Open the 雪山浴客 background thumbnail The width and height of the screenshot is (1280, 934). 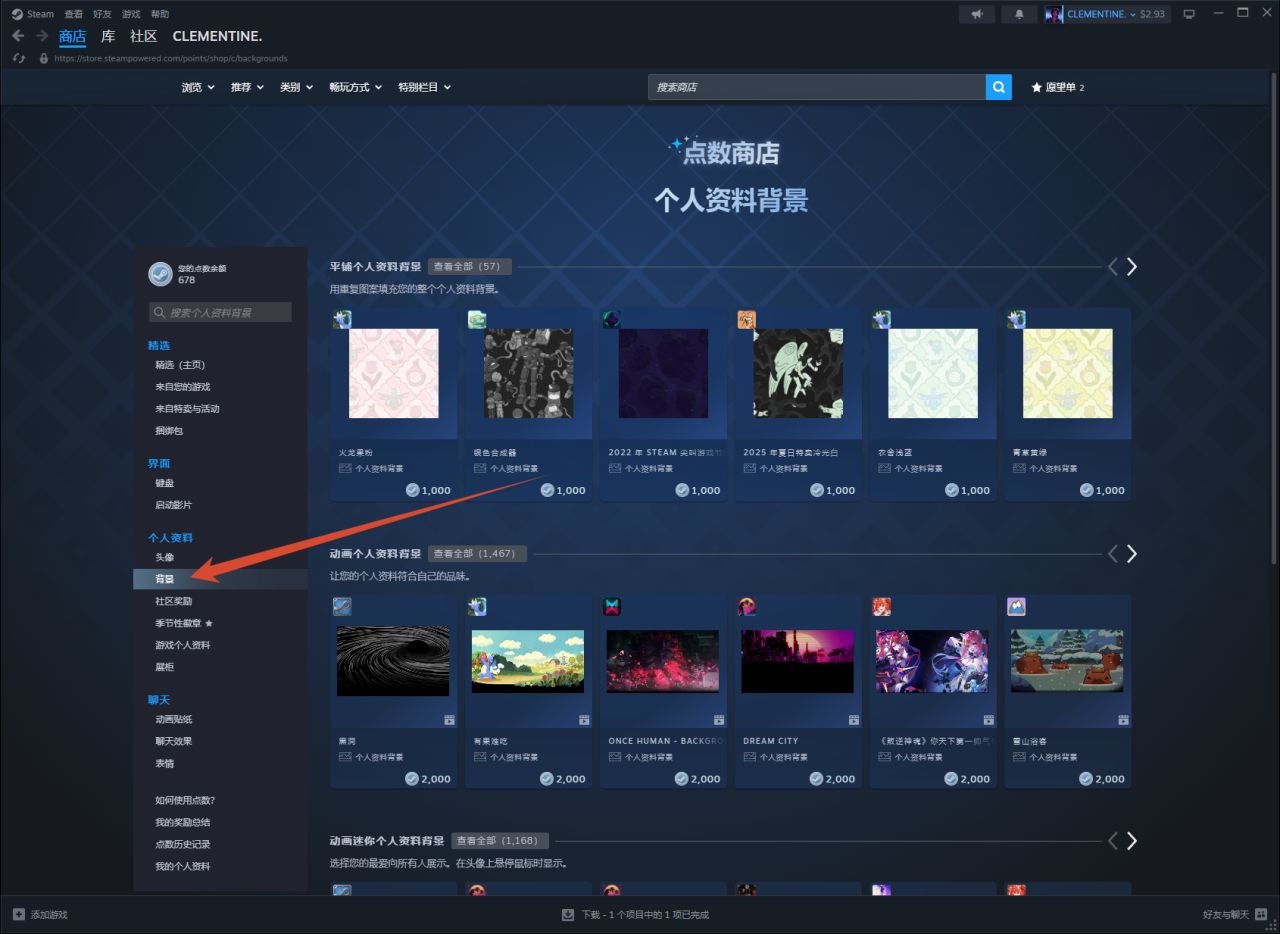1067,662
